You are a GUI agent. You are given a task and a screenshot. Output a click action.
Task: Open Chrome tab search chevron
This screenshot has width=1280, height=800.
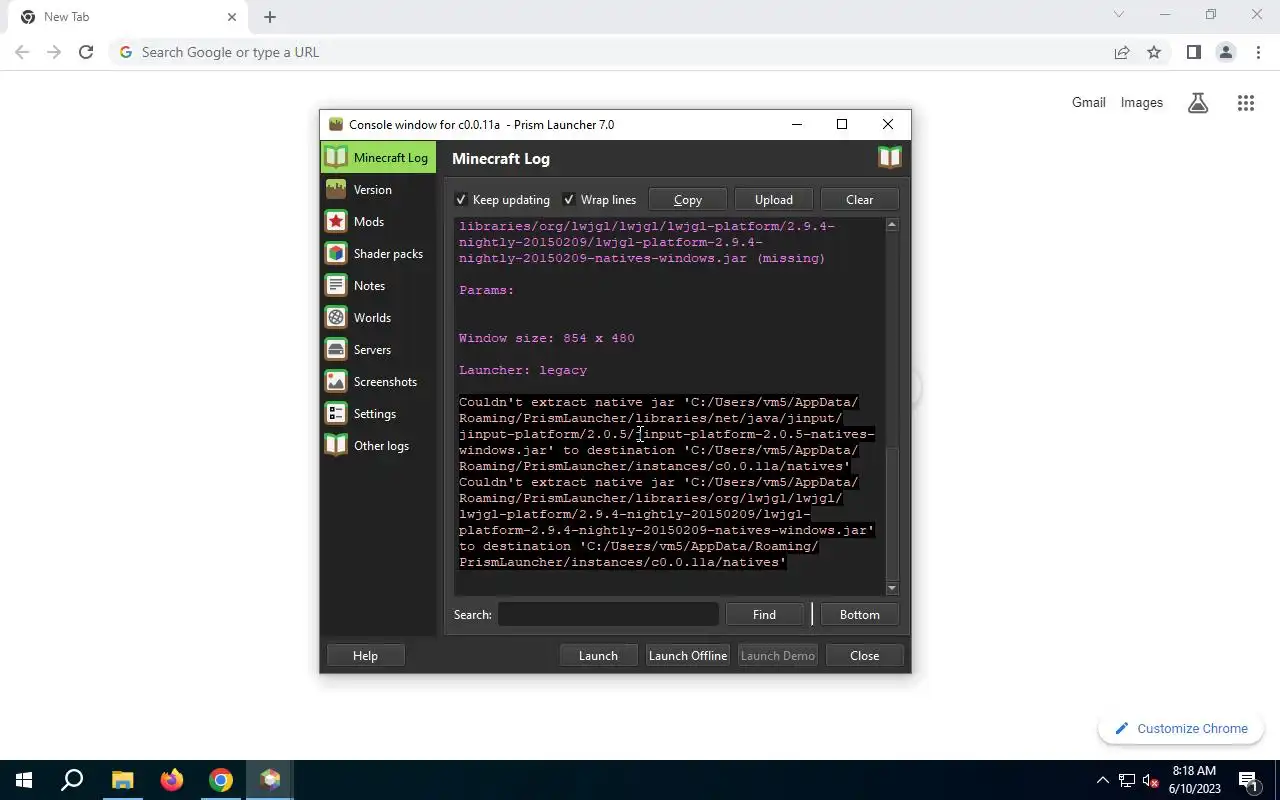(1119, 14)
